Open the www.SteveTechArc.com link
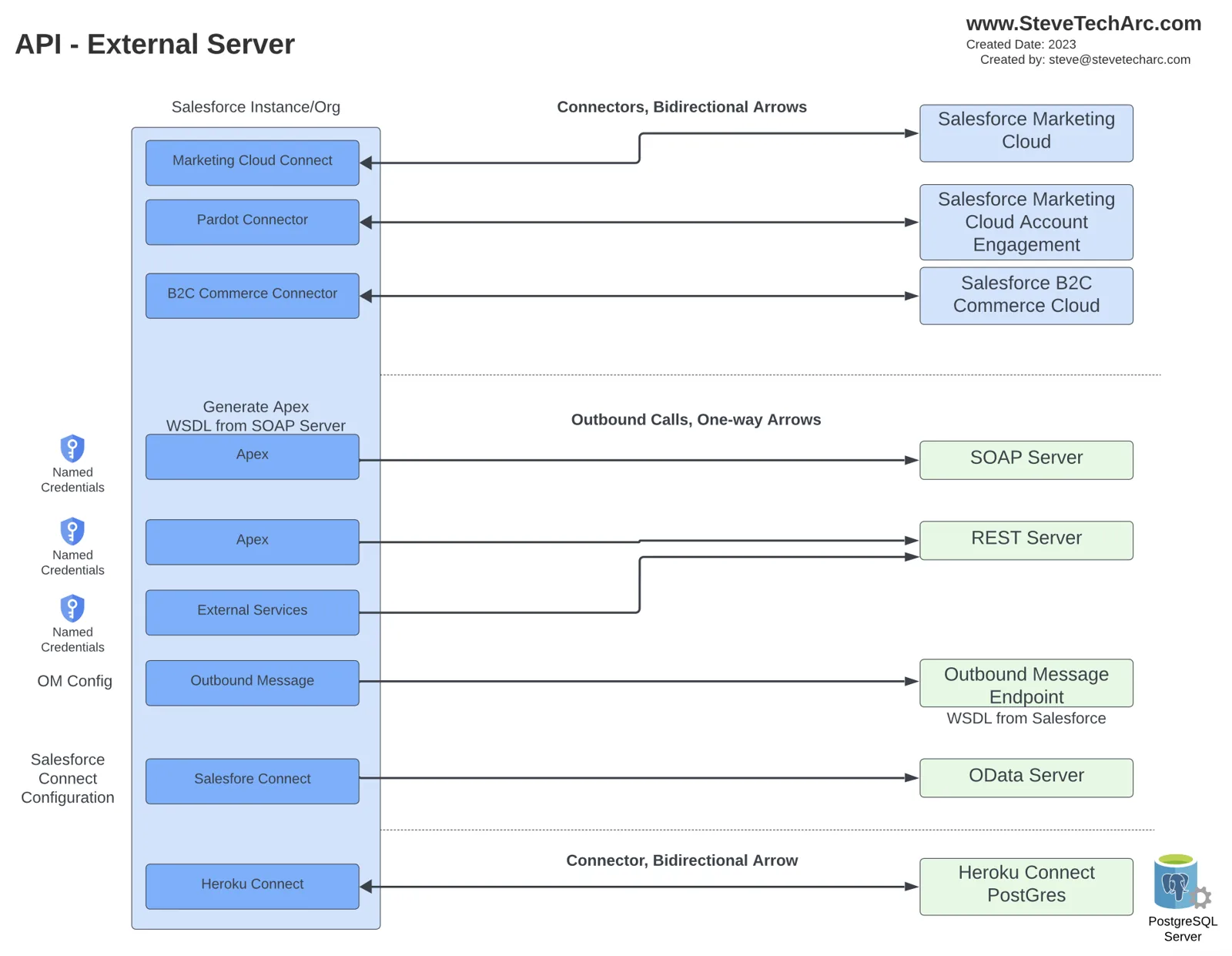The height and width of the screenshot is (956, 1232). point(1083,24)
